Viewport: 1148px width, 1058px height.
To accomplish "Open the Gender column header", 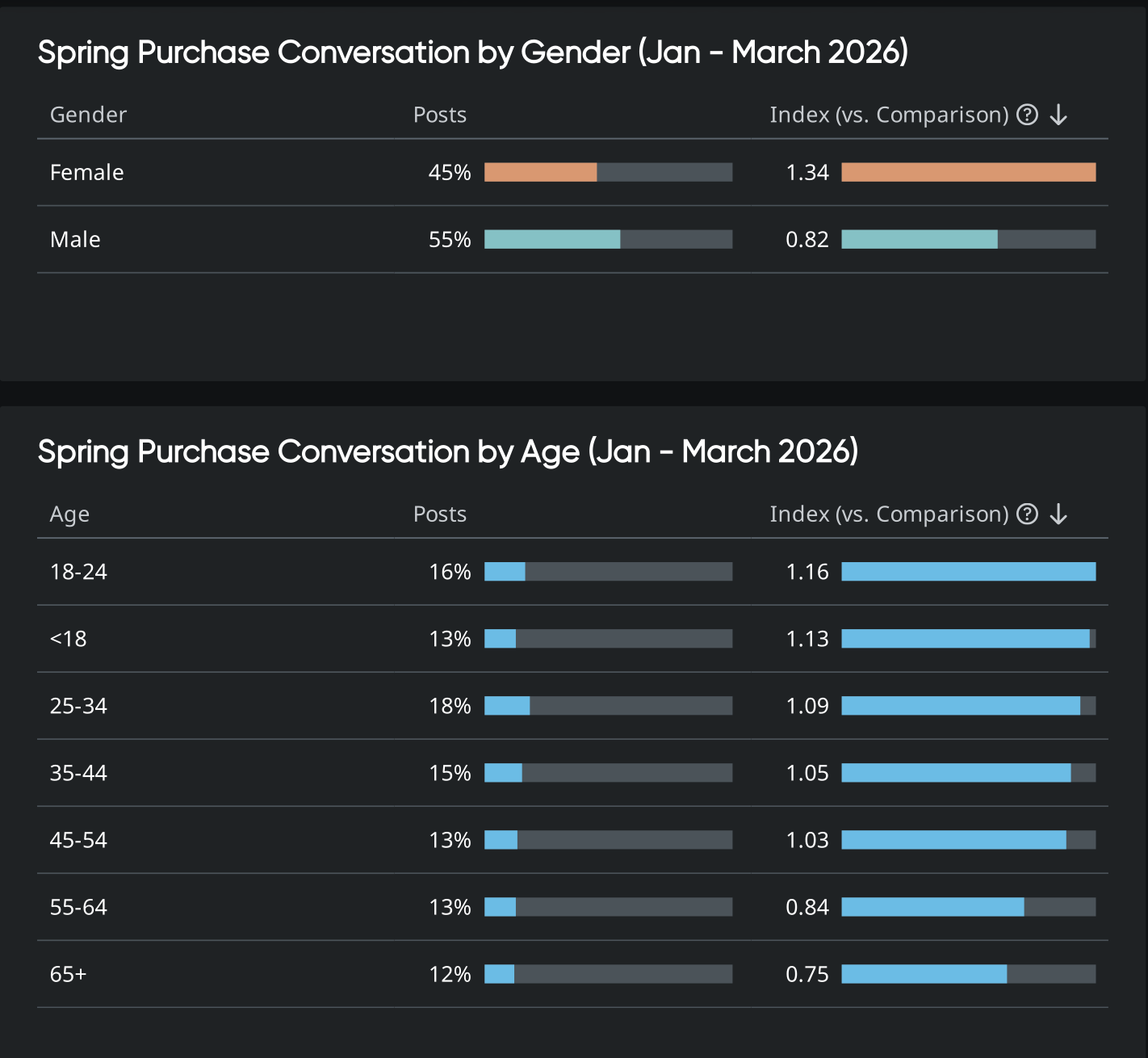I will tap(89, 115).
